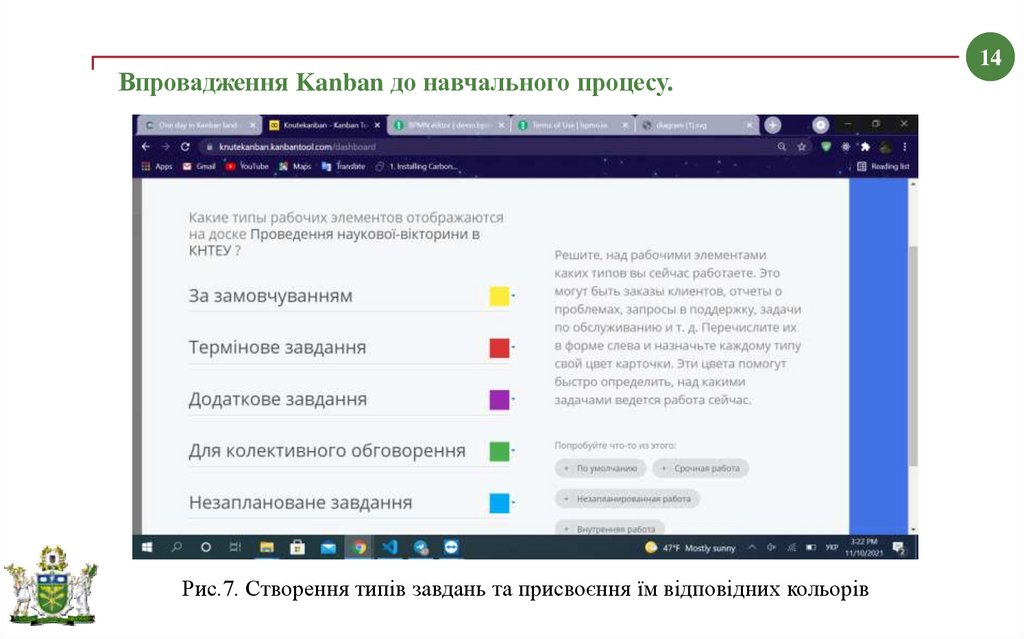Open Task View on the taskbar
Image resolution: width=1024 pixels, height=639 pixels.
[x=236, y=548]
